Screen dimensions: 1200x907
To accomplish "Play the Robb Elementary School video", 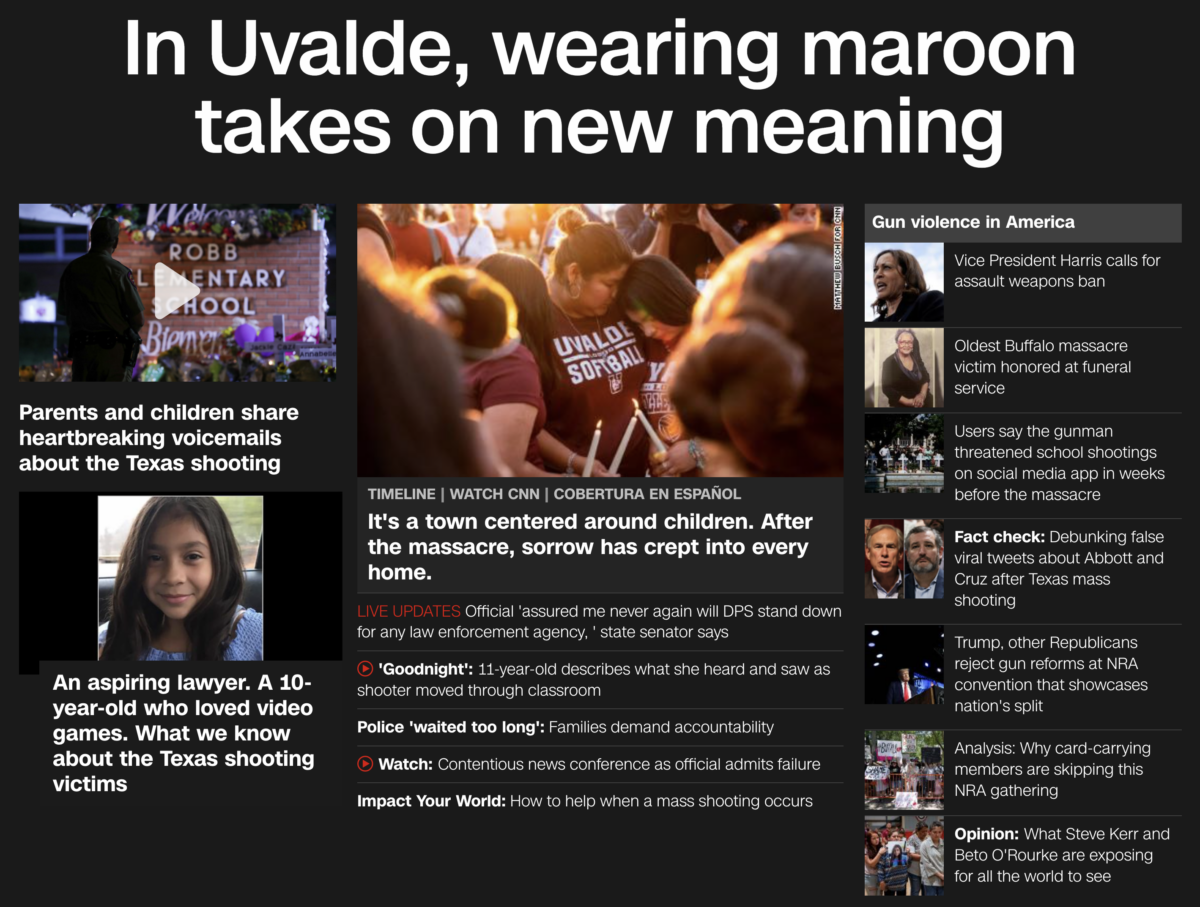I will coord(177,292).
